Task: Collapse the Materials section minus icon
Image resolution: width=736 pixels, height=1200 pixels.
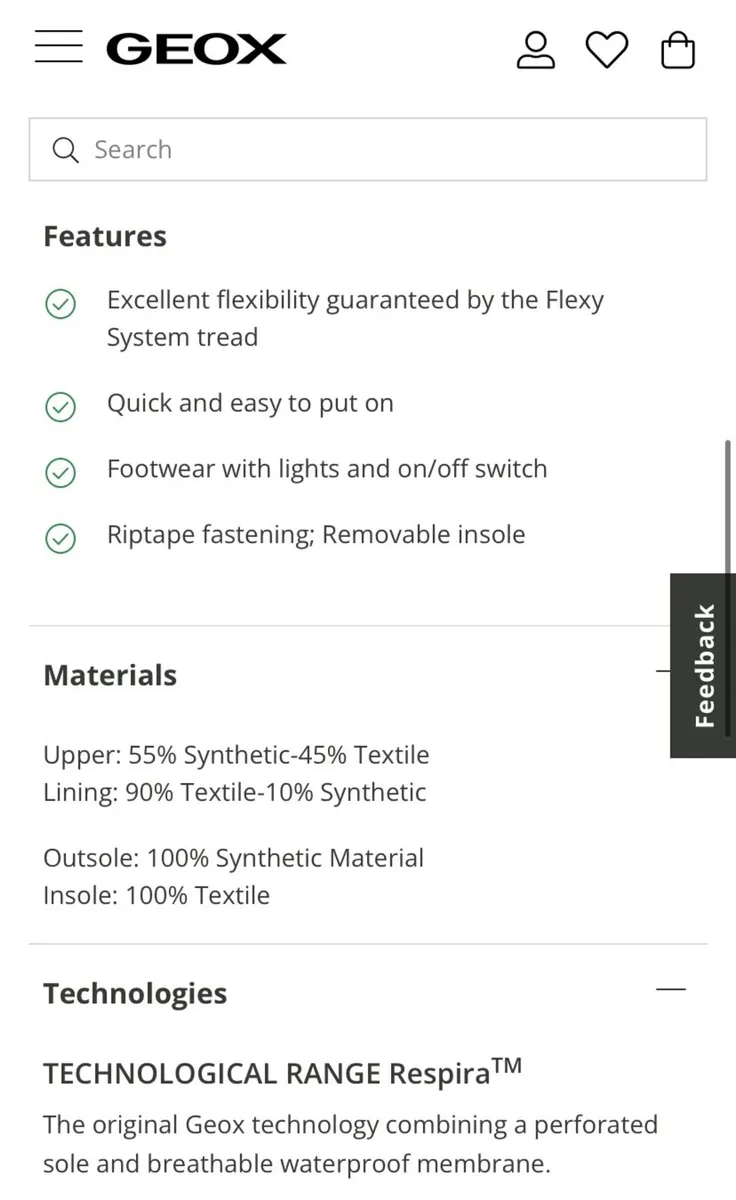Action: 662,671
